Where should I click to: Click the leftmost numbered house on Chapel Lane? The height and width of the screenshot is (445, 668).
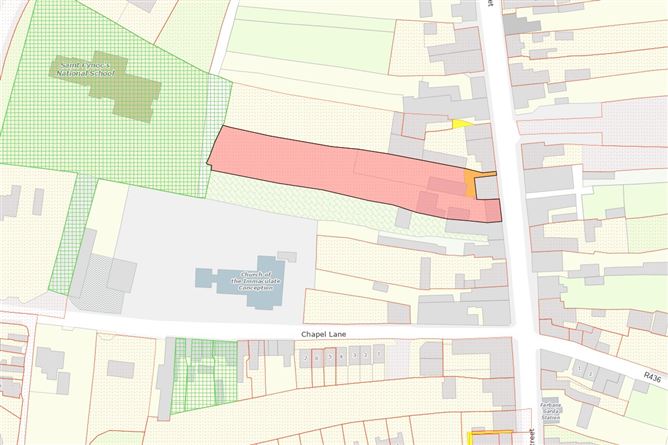(304, 356)
